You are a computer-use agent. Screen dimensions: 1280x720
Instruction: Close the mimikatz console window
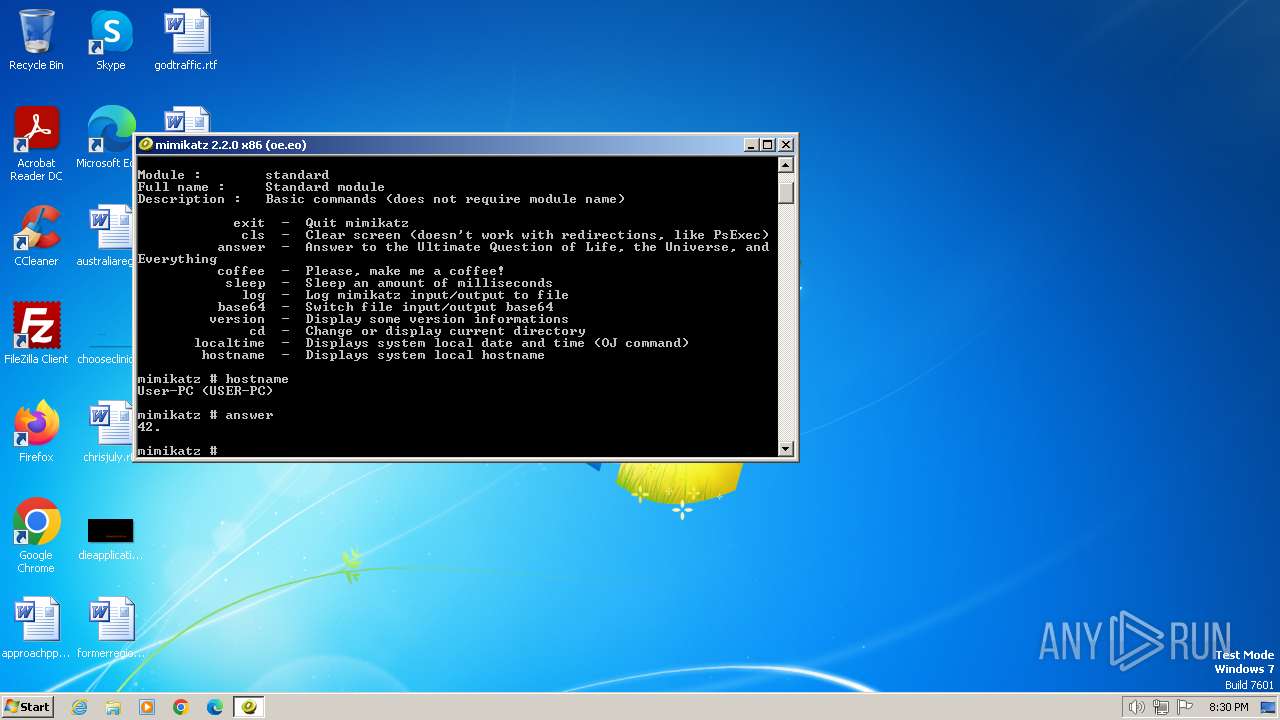point(786,145)
